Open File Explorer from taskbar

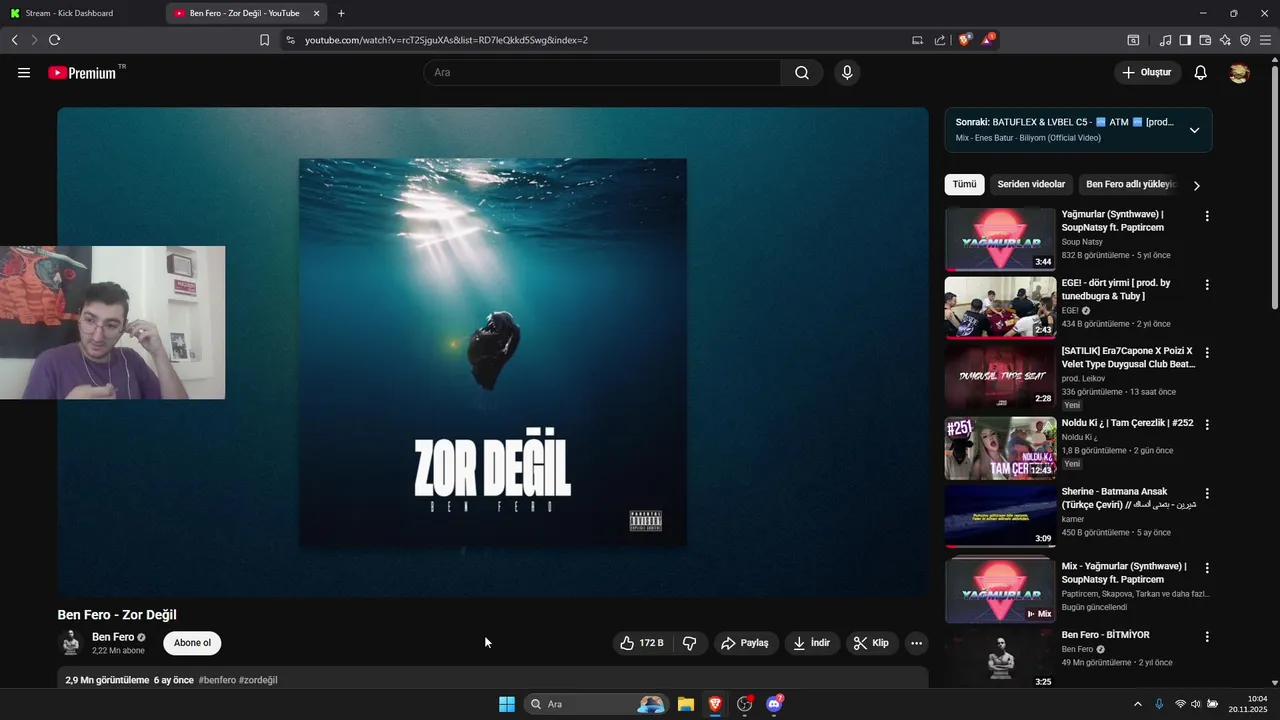(x=686, y=704)
